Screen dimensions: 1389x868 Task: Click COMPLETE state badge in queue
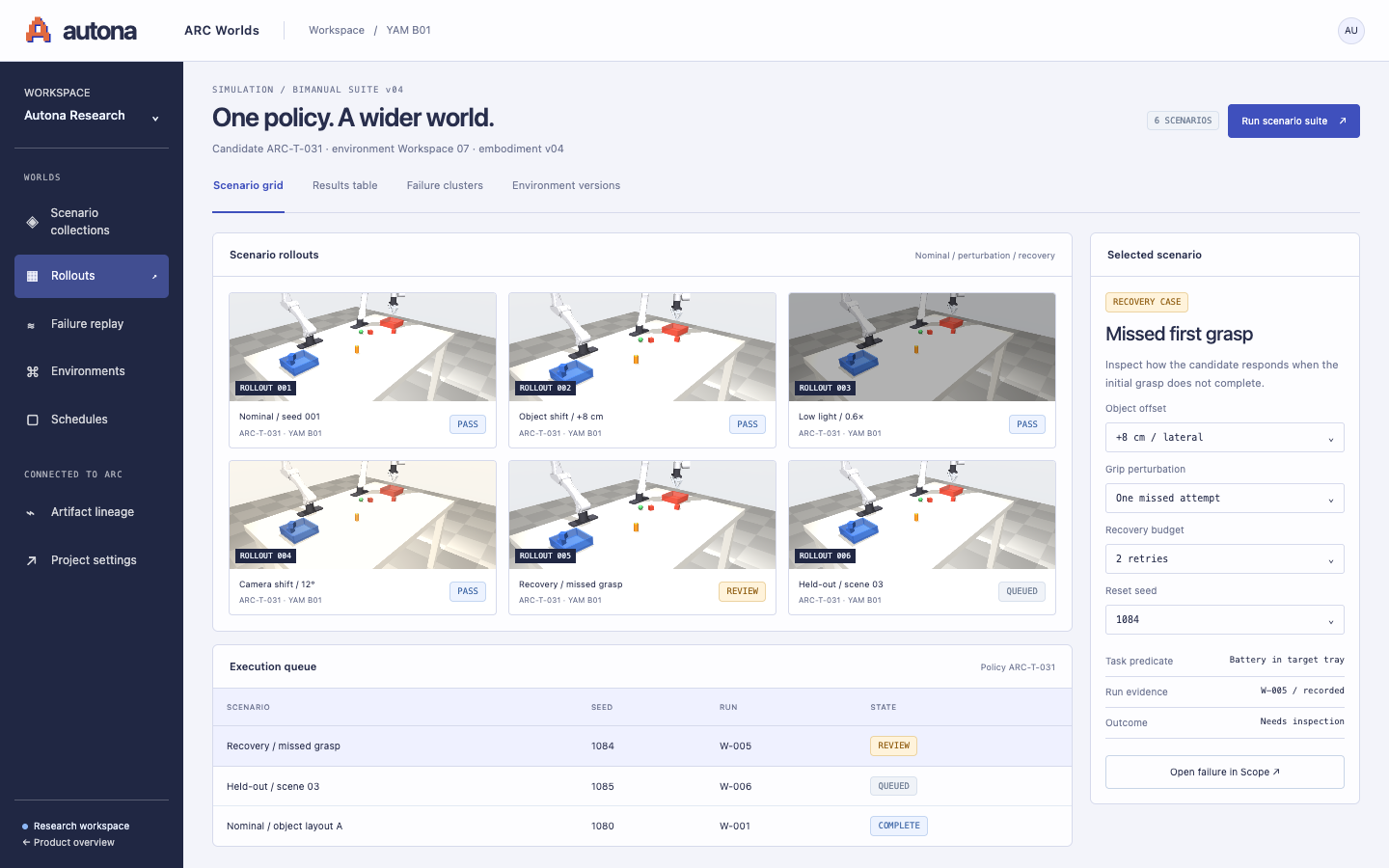click(x=899, y=826)
